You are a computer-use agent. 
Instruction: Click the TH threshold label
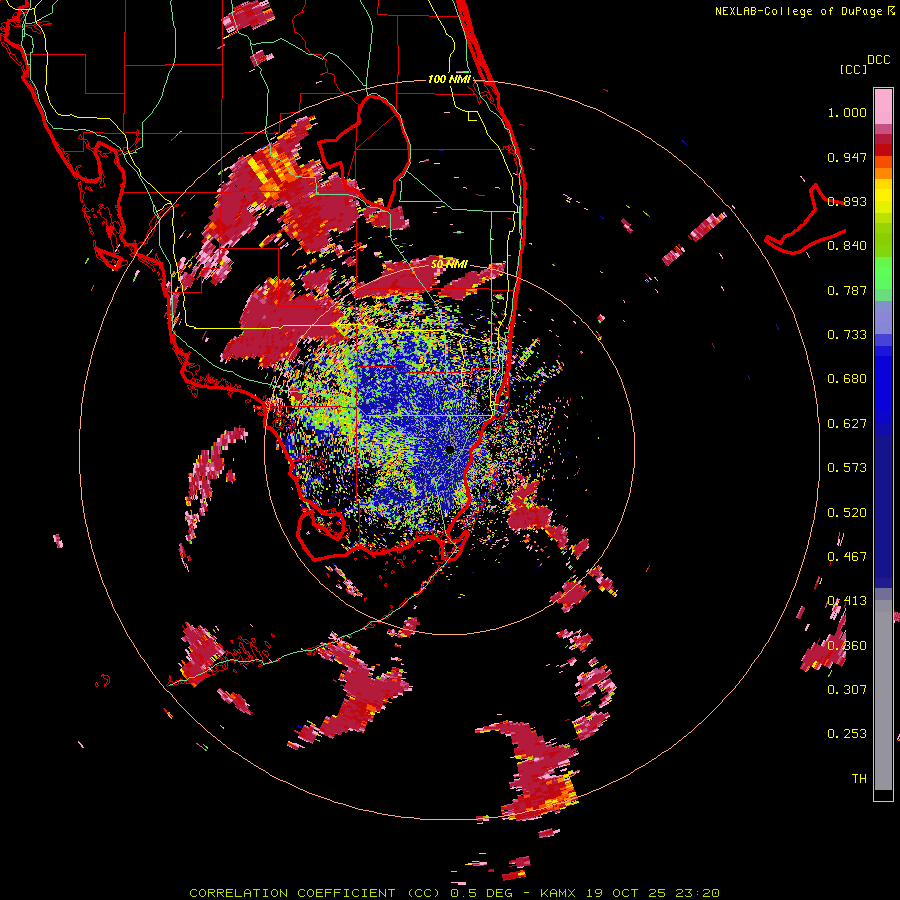click(x=859, y=779)
